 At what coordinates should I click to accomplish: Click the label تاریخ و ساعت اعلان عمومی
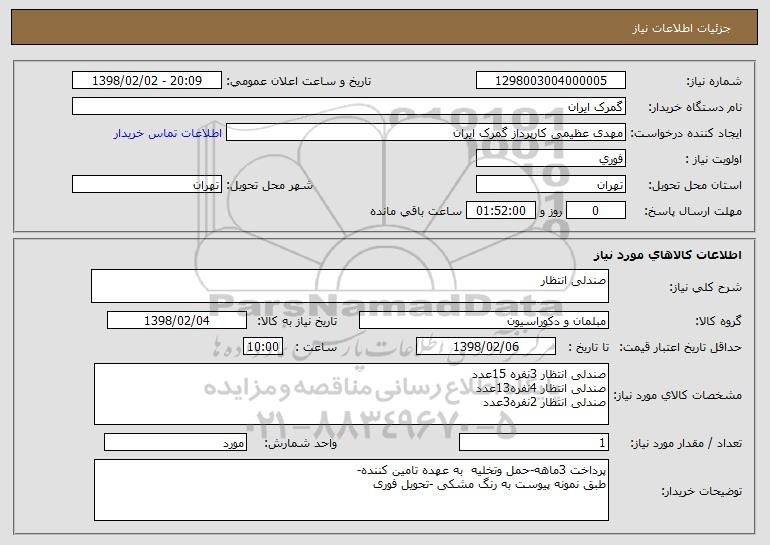point(299,81)
